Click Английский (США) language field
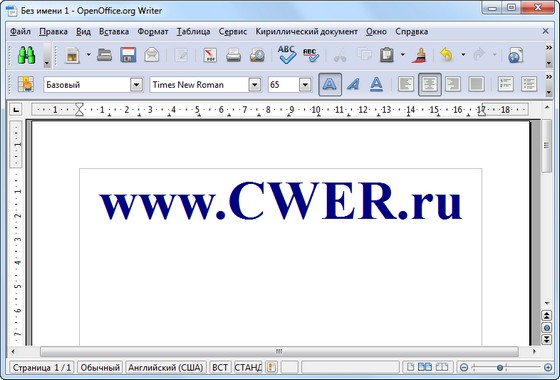 pyautogui.click(x=166, y=367)
